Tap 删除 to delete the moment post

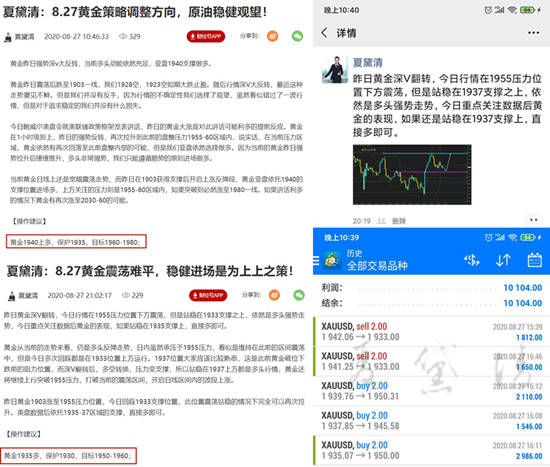click(x=399, y=221)
